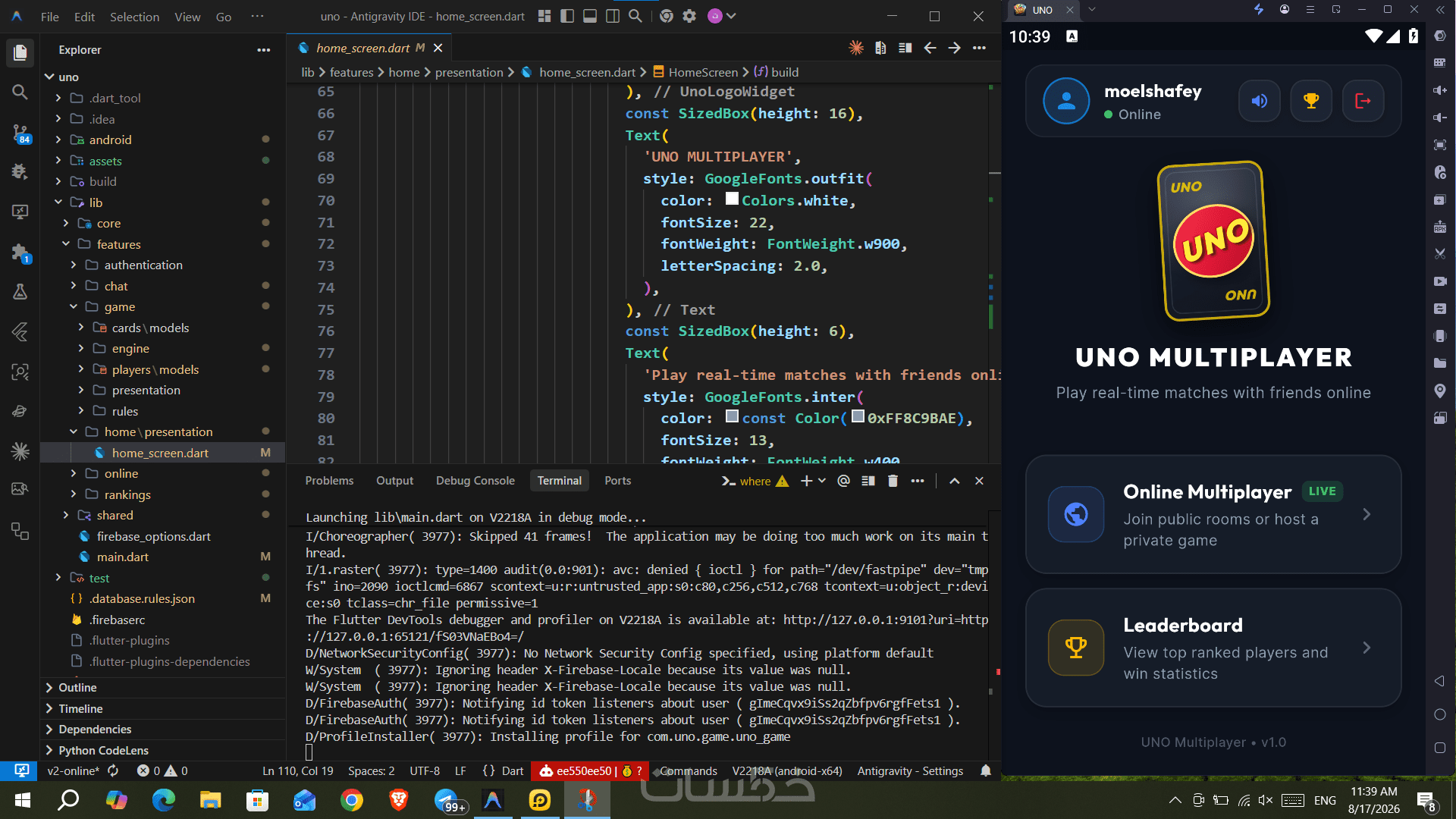Open Remote Explorer in activity bar
Viewport: 1456px width, 819px height.
pos(20,212)
